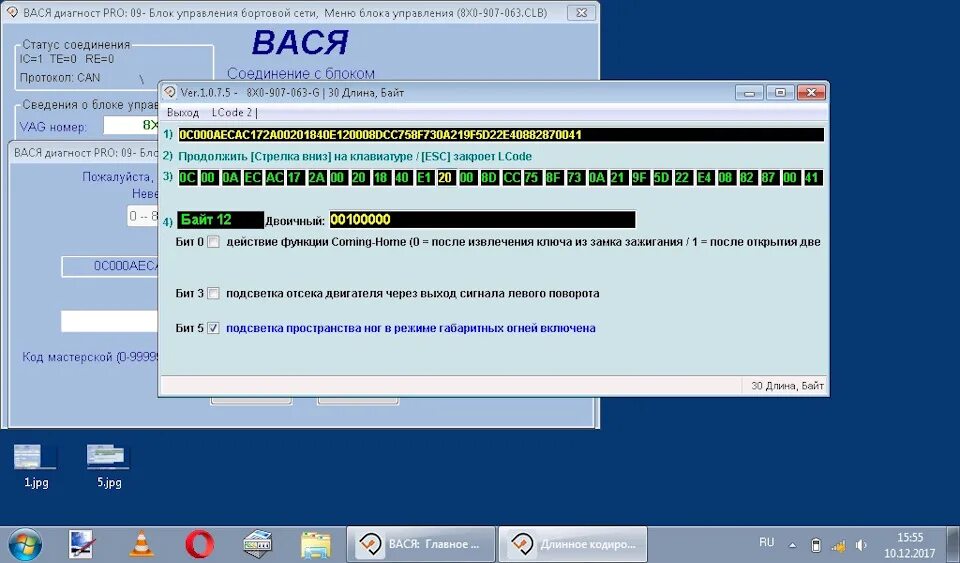Select byte cell 5D
This screenshot has height=563, width=960.
click(x=661, y=178)
